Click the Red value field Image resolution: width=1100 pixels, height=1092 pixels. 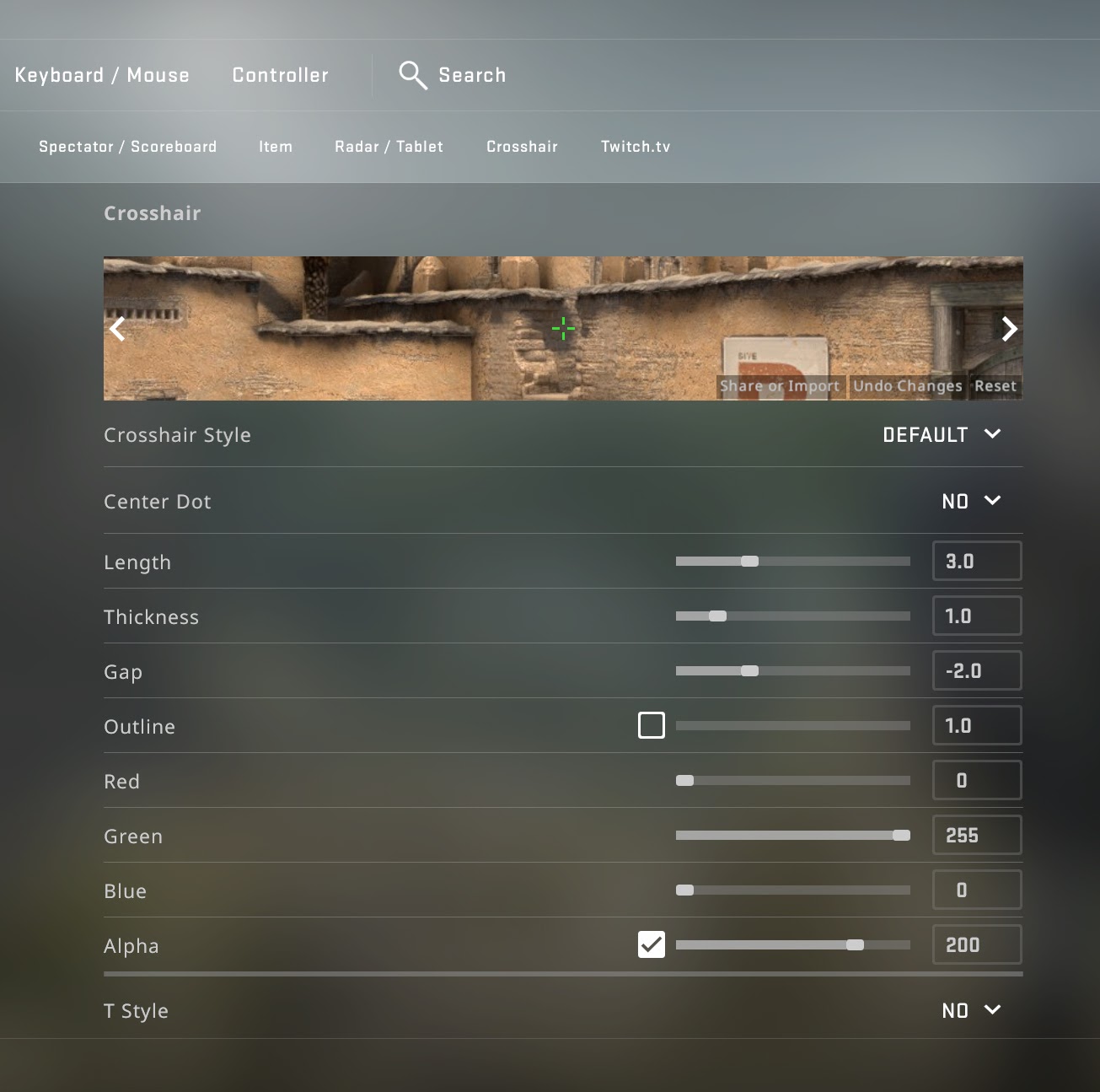coord(977,781)
